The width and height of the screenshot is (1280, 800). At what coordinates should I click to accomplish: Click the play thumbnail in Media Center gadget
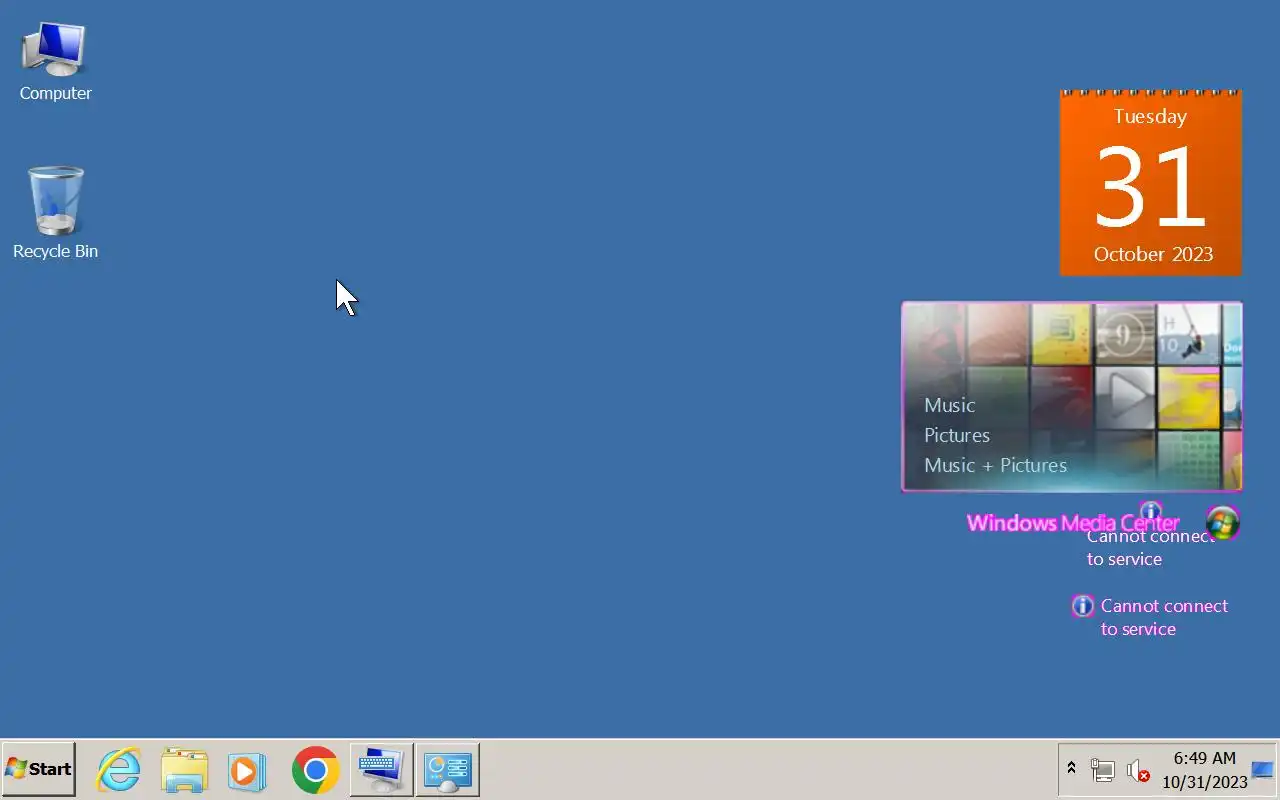click(x=1125, y=396)
